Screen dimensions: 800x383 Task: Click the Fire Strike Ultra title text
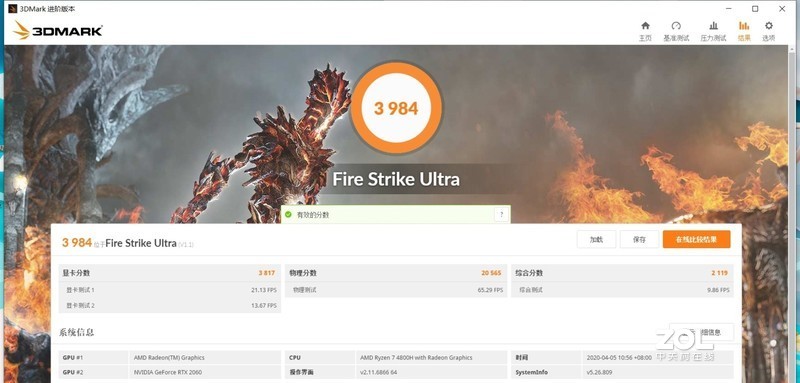pyautogui.click(x=396, y=180)
